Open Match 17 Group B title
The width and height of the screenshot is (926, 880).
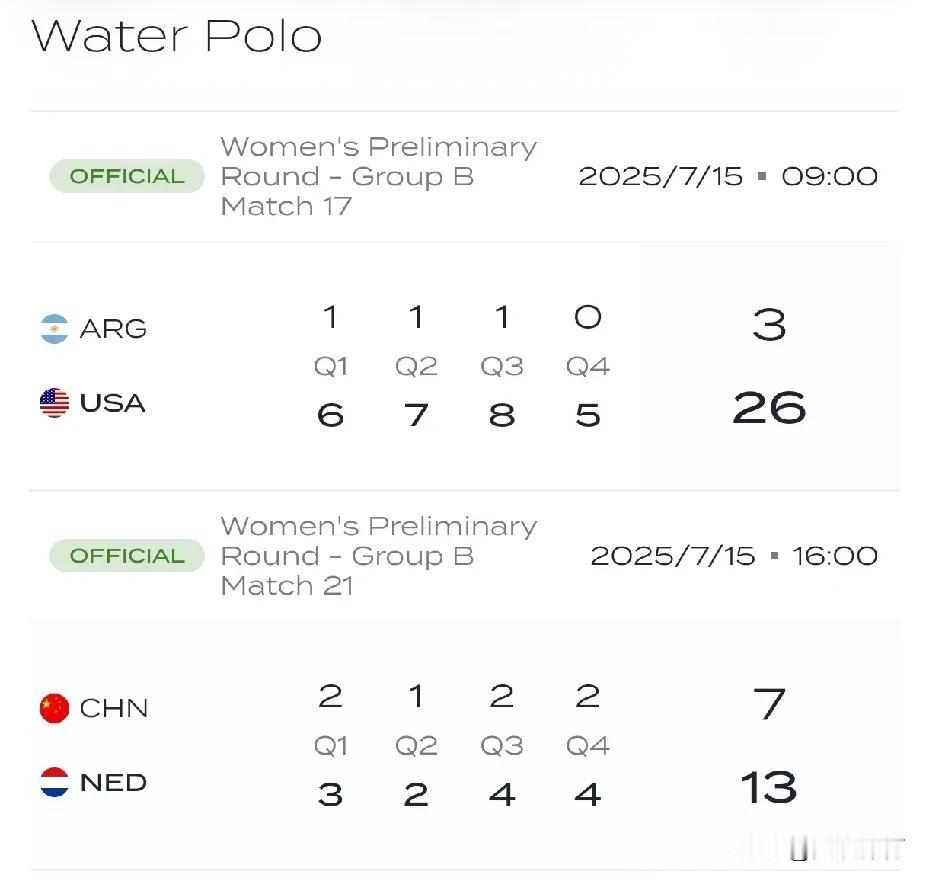[x=379, y=176]
